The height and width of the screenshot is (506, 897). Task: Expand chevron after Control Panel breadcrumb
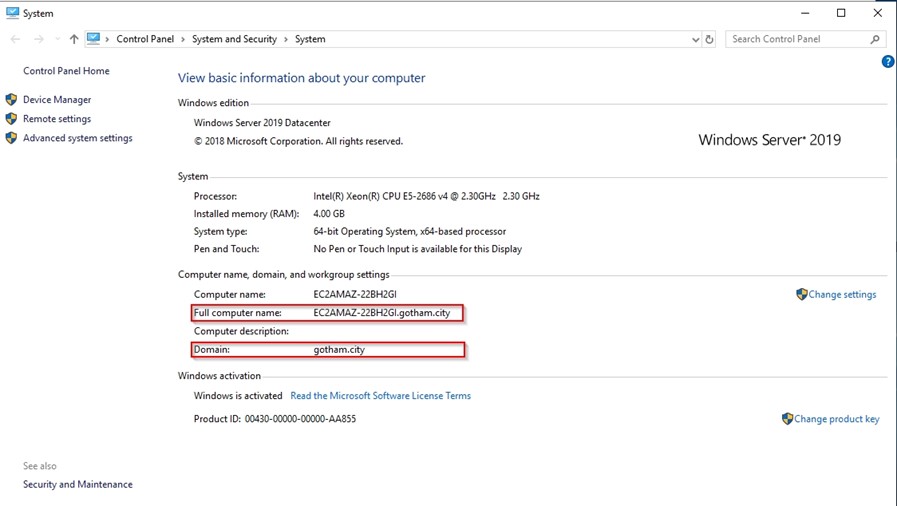[183, 39]
